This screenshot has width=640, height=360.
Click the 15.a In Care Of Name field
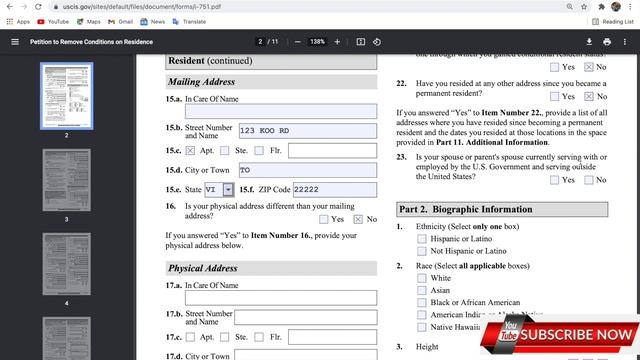(x=281, y=111)
